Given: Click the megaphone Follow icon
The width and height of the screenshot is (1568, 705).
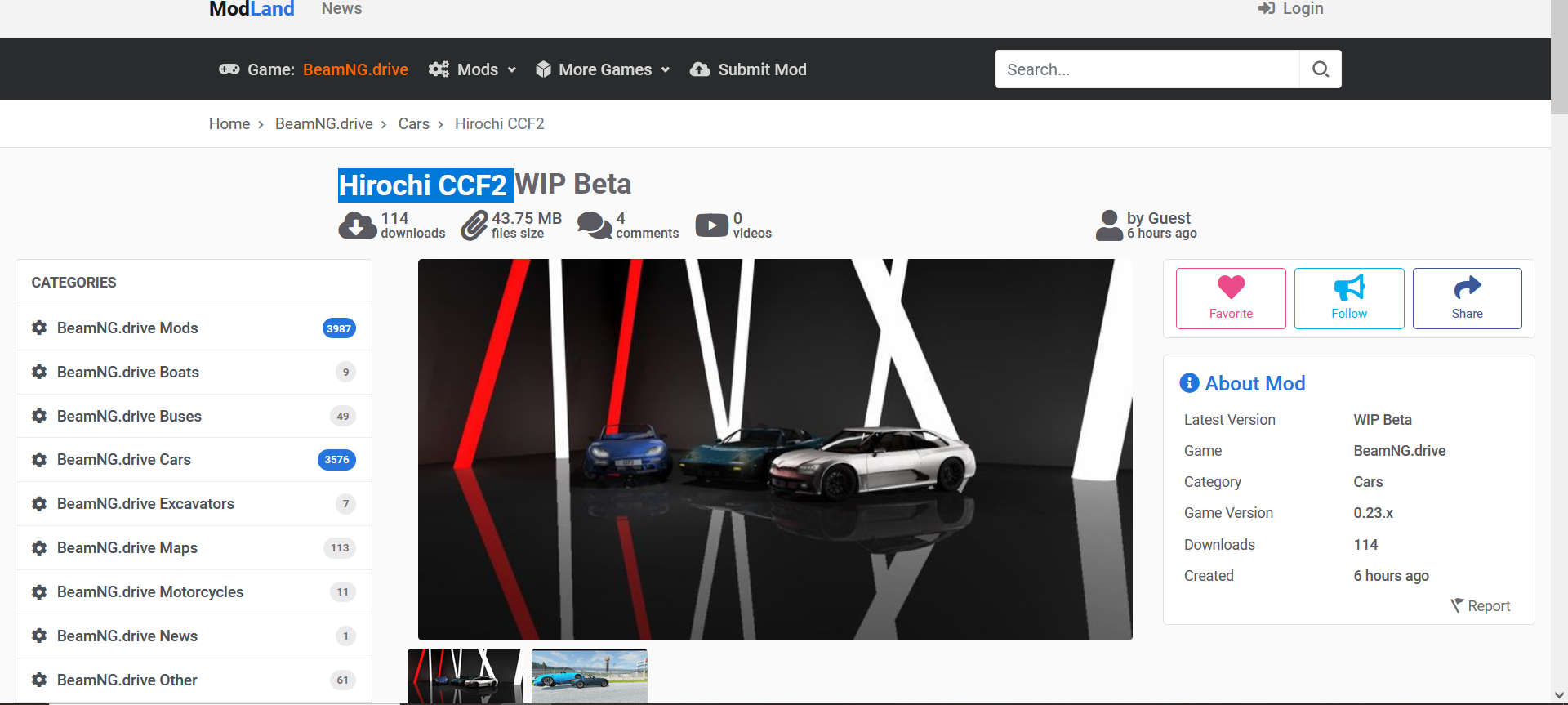Looking at the screenshot, I should tap(1349, 287).
